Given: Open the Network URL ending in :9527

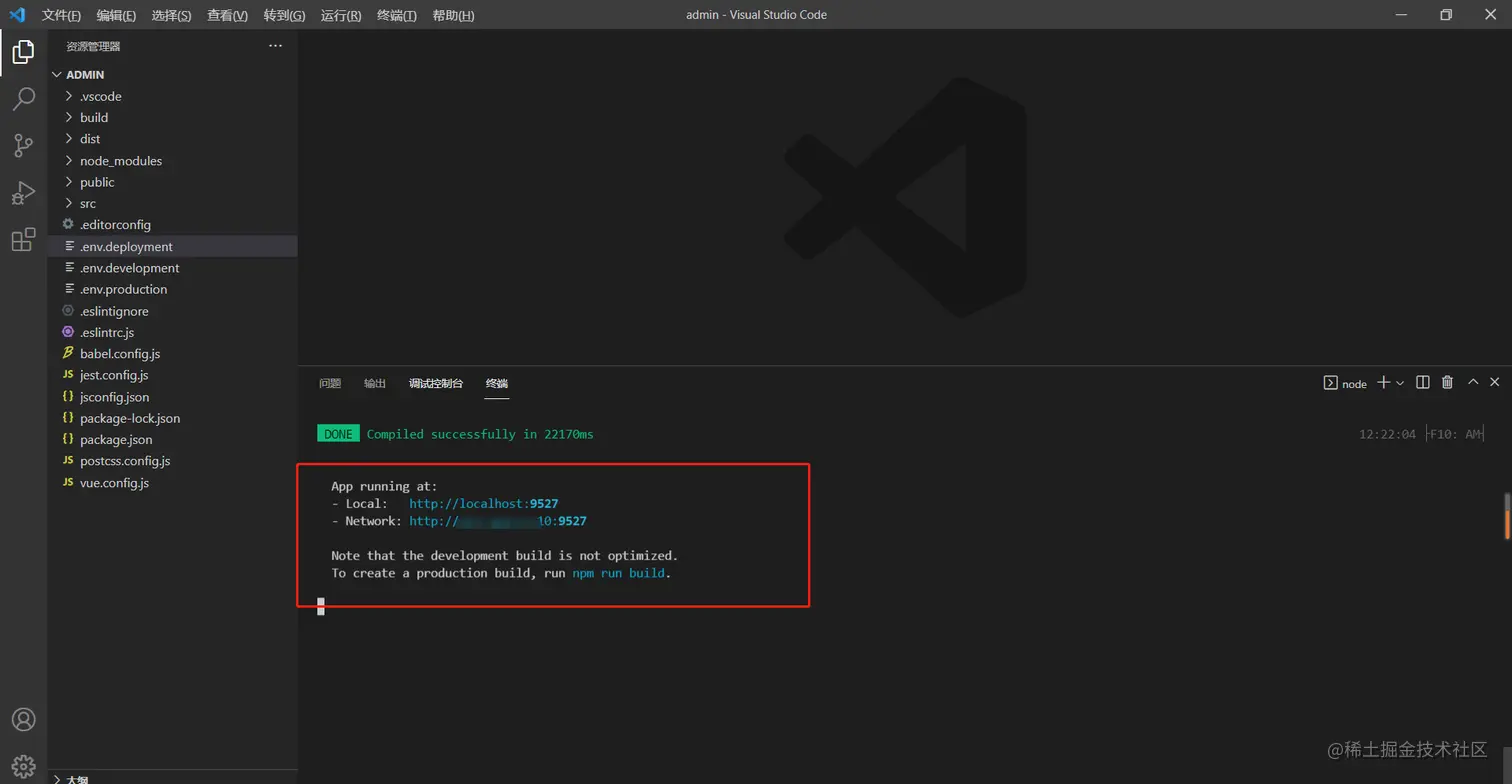Looking at the screenshot, I should [x=498, y=521].
